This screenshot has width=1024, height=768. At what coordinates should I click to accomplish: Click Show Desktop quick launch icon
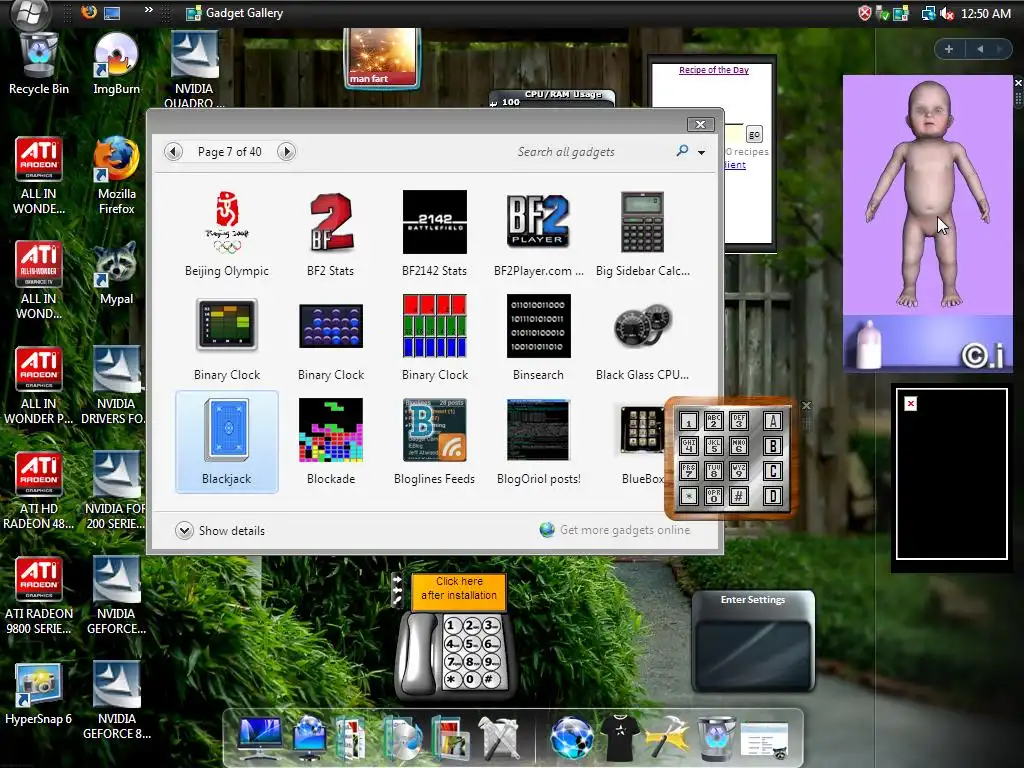click(112, 12)
